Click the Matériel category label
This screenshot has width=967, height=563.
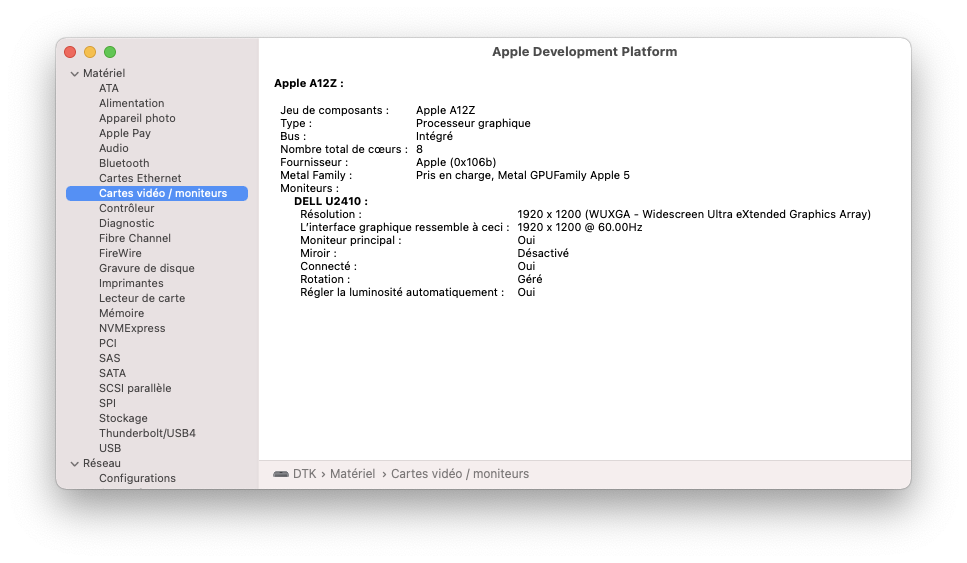104,73
